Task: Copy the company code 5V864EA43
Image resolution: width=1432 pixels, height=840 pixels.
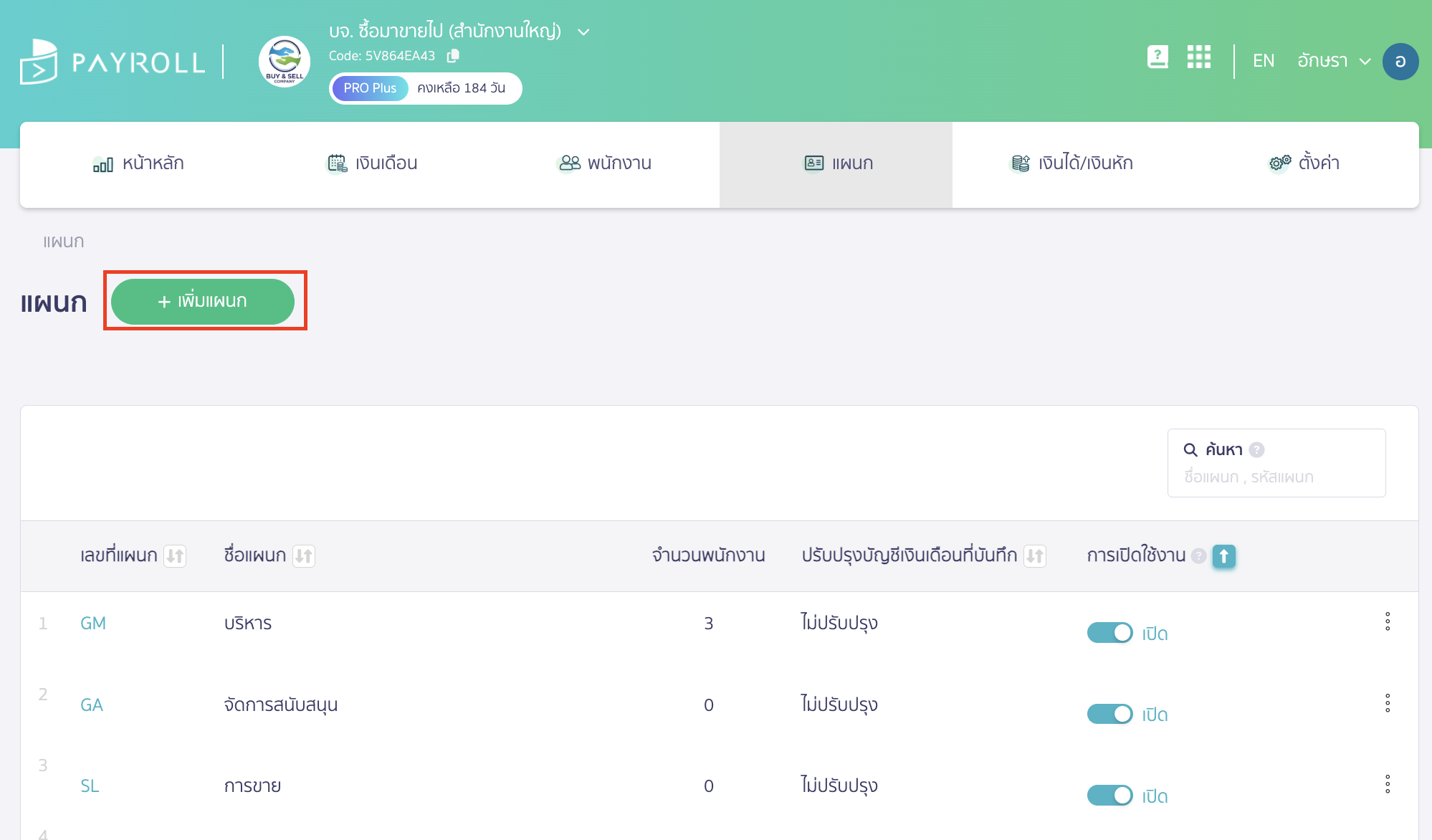Action: click(x=454, y=55)
